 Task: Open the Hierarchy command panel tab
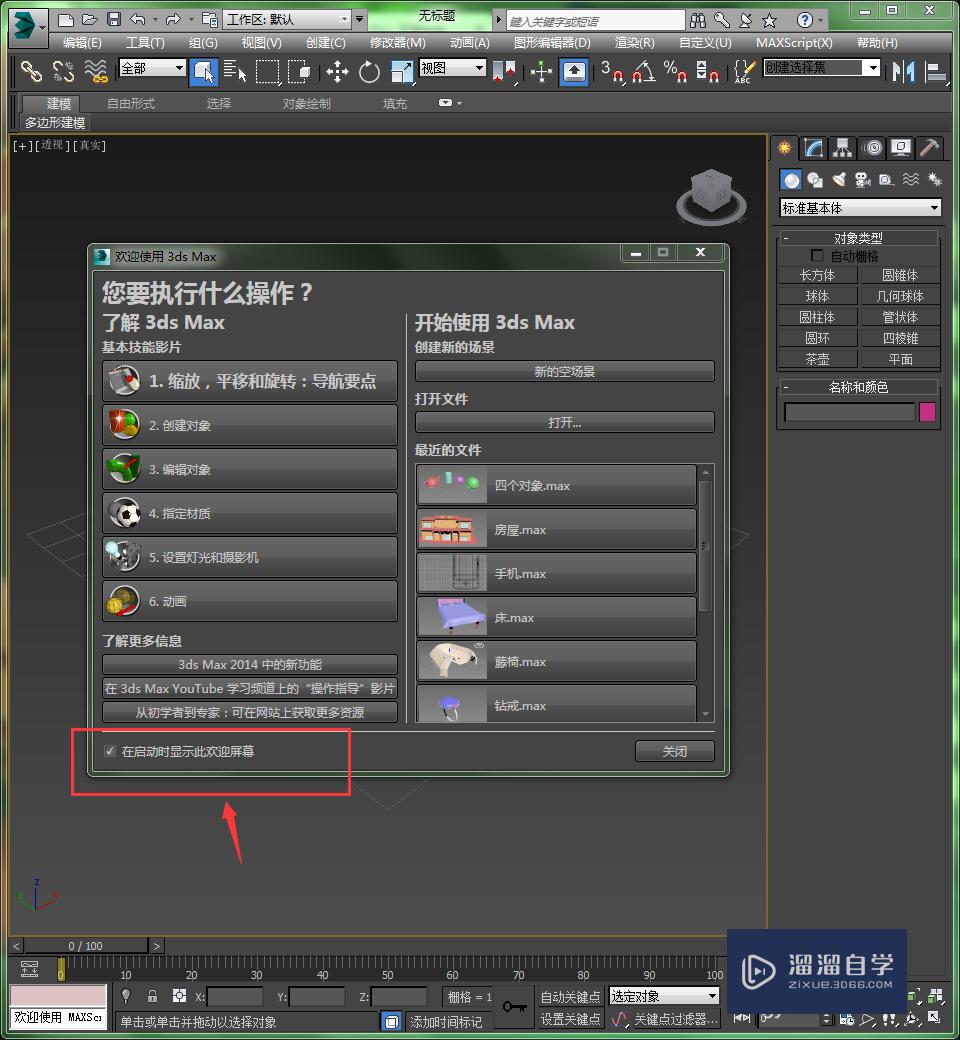[843, 148]
